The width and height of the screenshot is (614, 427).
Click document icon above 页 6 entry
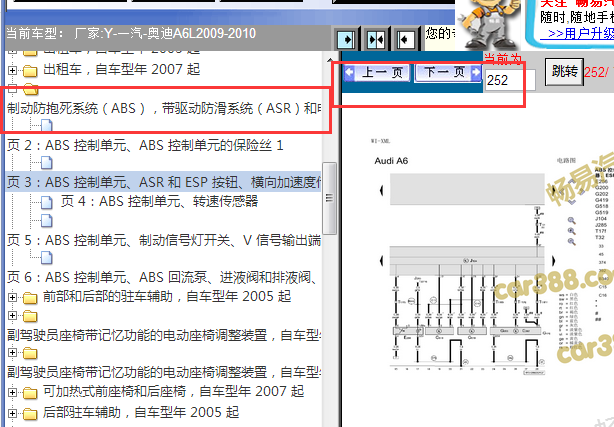pyautogui.click(x=47, y=258)
